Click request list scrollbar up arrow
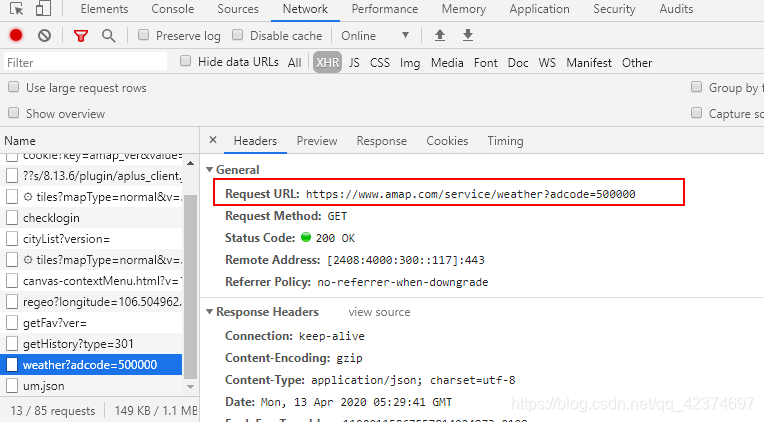This screenshot has height=422, width=764. tap(191, 163)
